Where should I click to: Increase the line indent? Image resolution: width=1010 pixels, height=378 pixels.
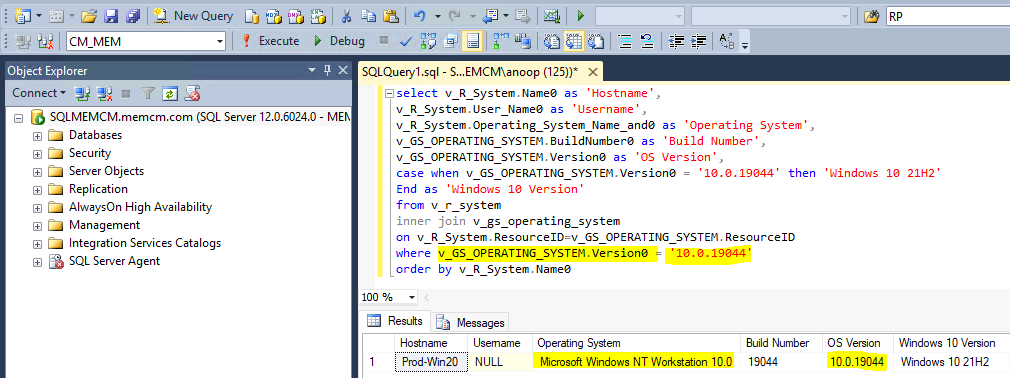(x=698, y=41)
